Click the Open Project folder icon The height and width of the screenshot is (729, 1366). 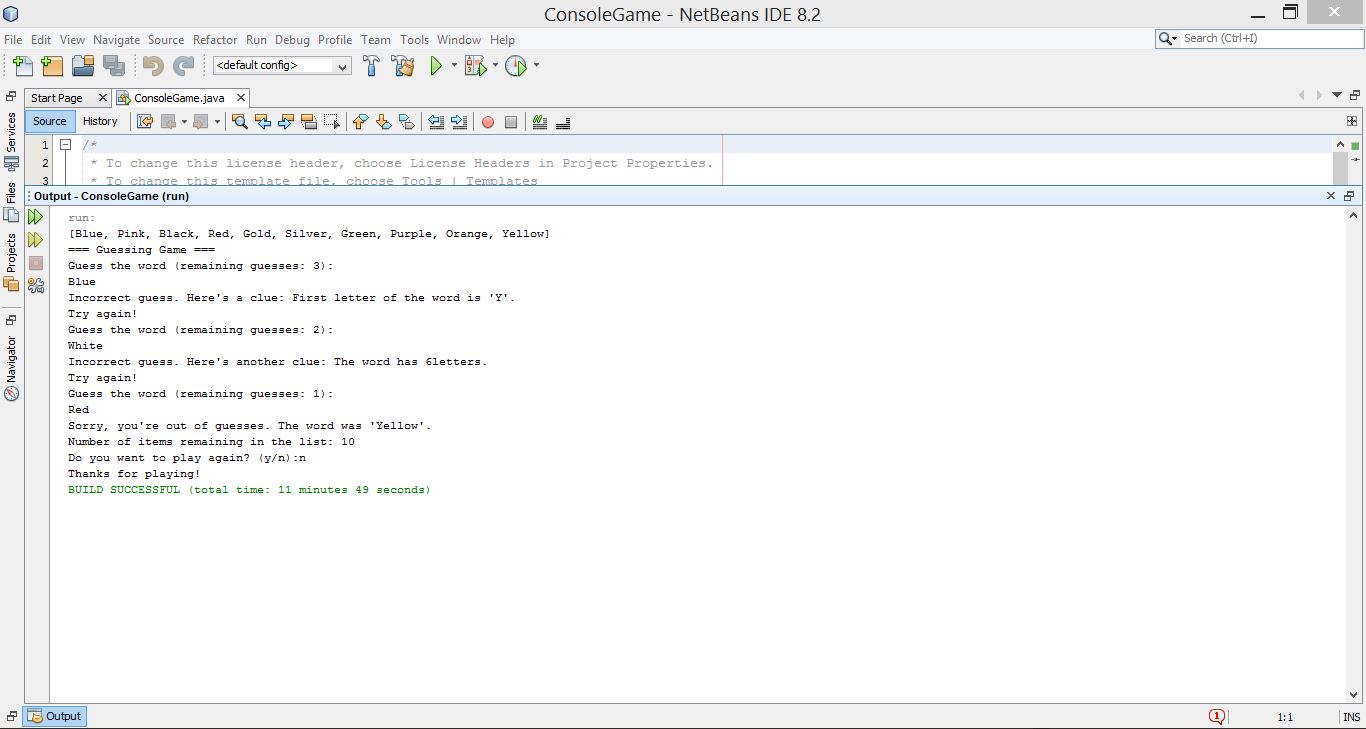[83, 66]
